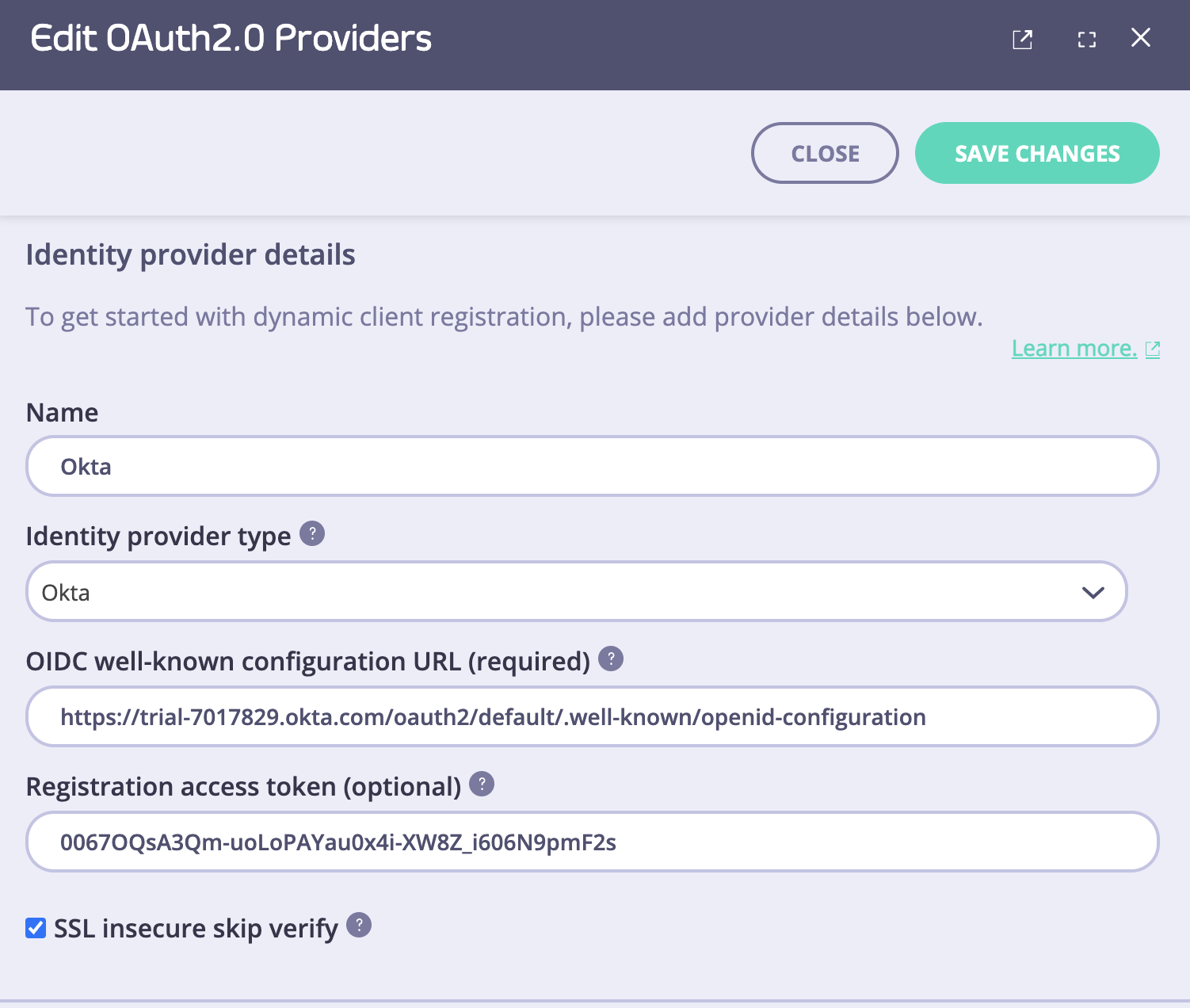Open help tooltip for OIDC well-known configuration URL
The height and width of the screenshot is (1008, 1190).
pos(610,659)
